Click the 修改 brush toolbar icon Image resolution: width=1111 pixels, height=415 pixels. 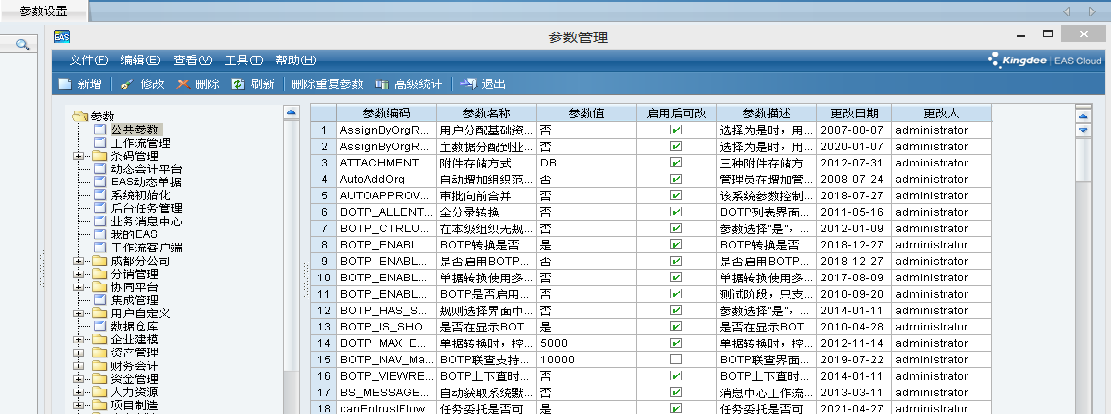click(127, 84)
